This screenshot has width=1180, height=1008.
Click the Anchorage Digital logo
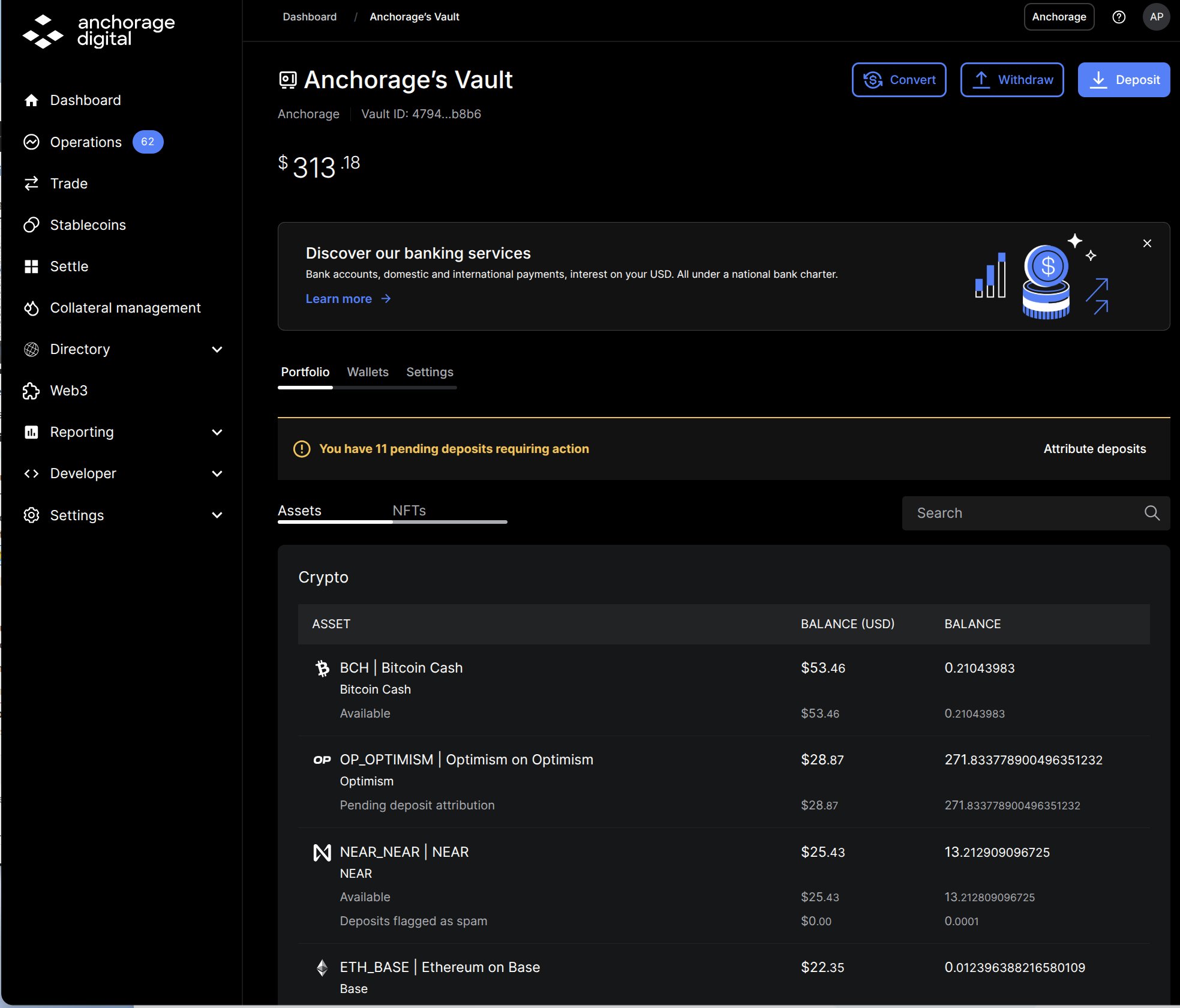coord(98,31)
